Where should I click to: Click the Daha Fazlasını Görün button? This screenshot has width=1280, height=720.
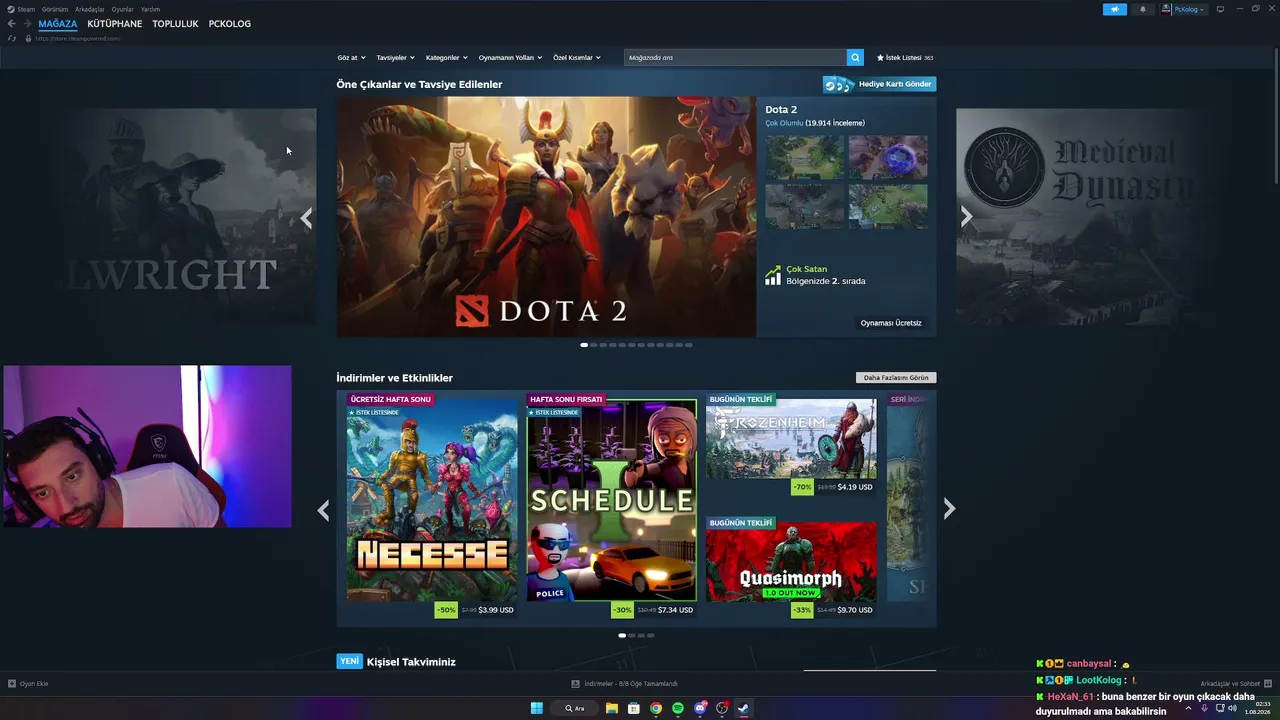point(896,378)
